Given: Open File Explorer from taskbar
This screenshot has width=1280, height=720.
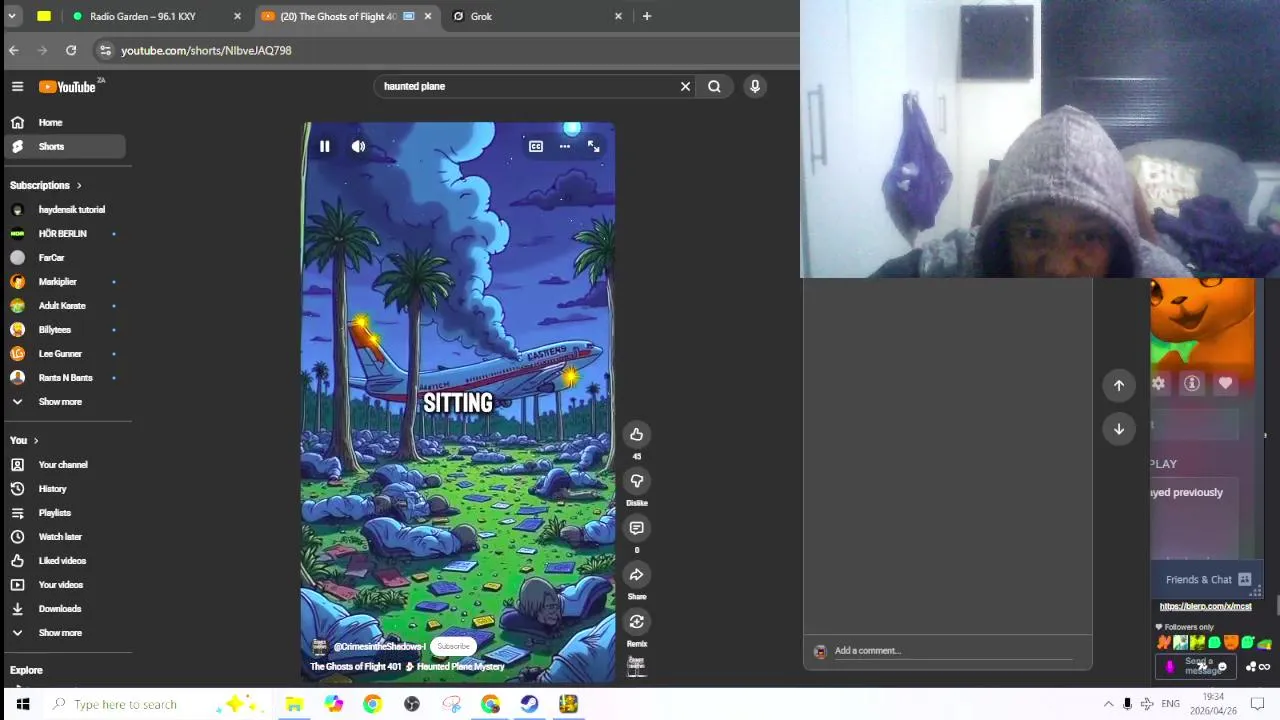Looking at the screenshot, I should [294, 704].
